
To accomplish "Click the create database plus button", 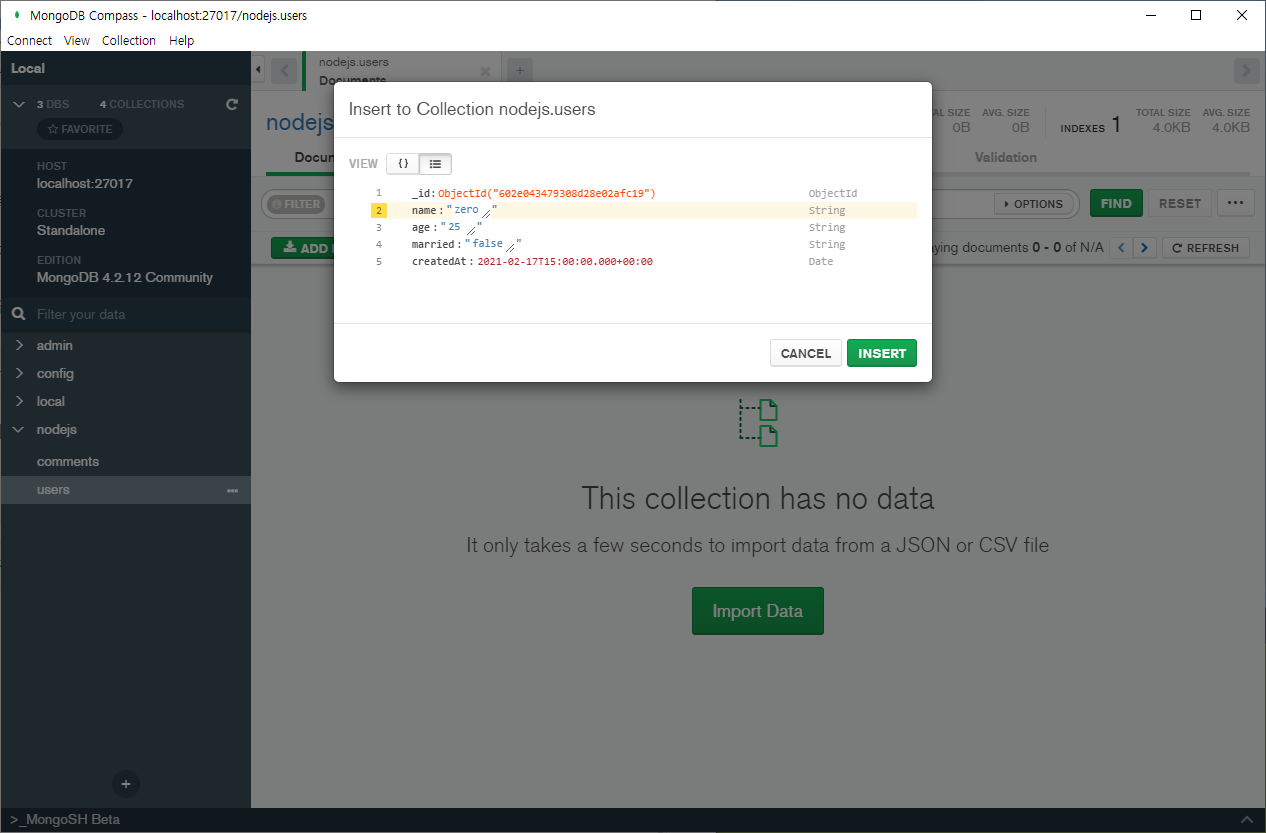I will click(x=126, y=784).
